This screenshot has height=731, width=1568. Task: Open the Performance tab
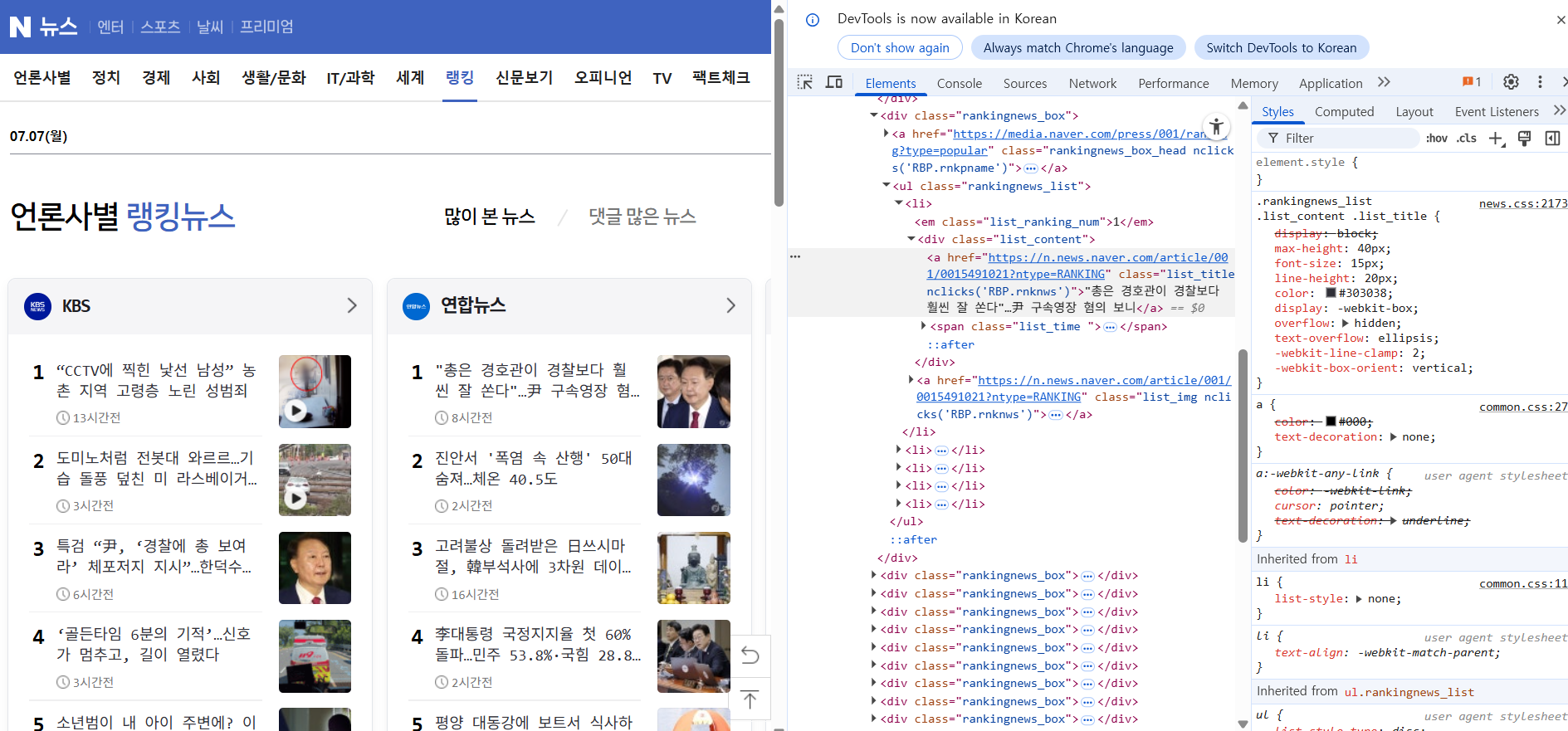pos(1174,83)
